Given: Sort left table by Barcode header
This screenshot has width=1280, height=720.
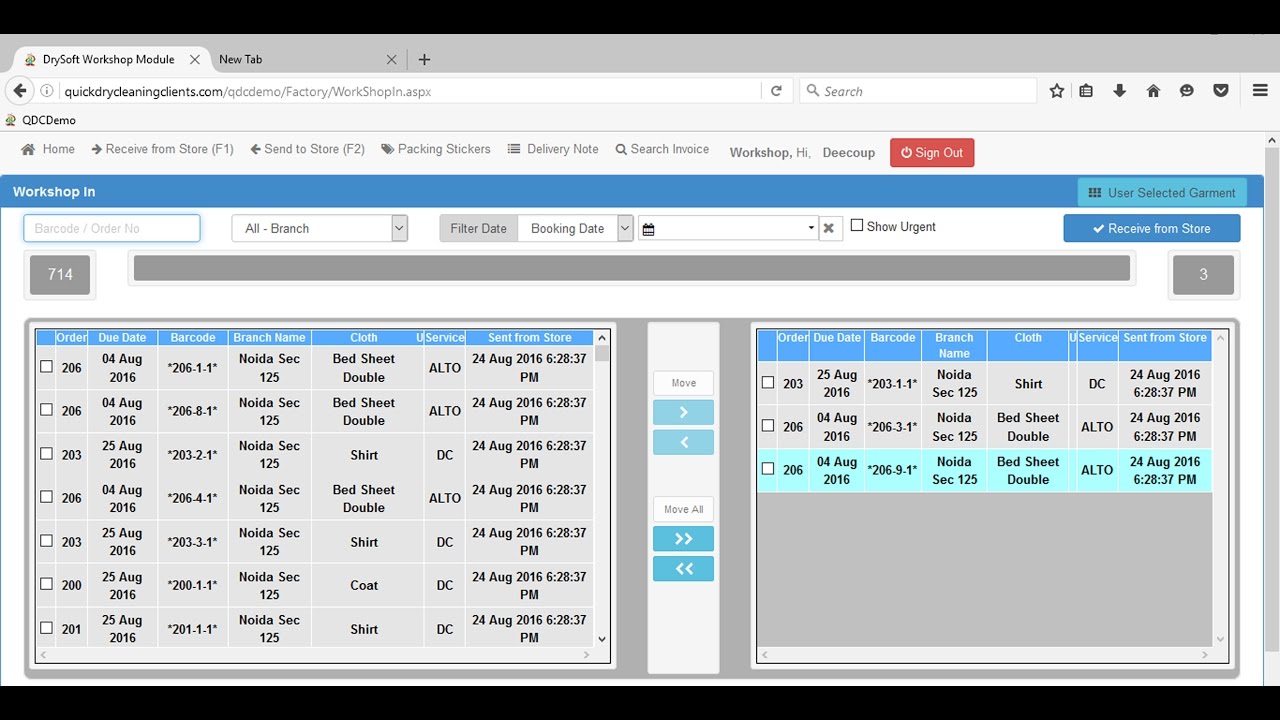Looking at the screenshot, I should coord(193,338).
